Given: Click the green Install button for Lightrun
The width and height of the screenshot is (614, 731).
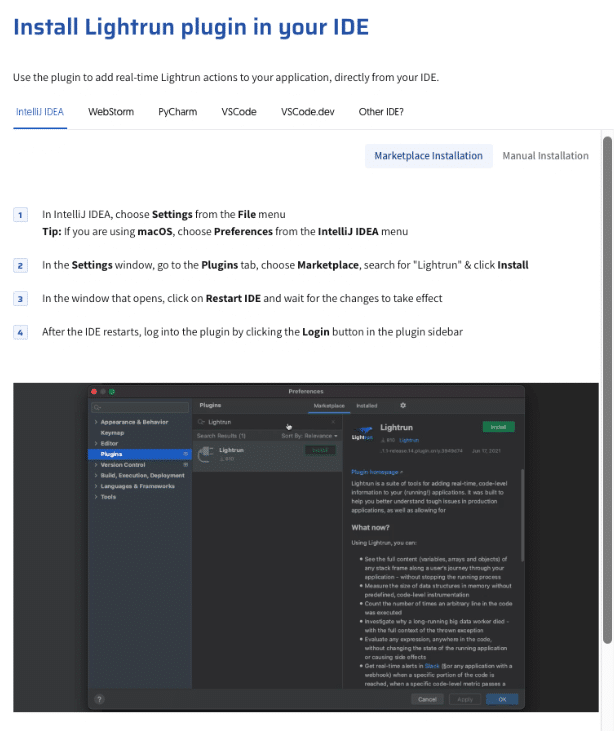Looking at the screenshot, I should click(498, 426).
